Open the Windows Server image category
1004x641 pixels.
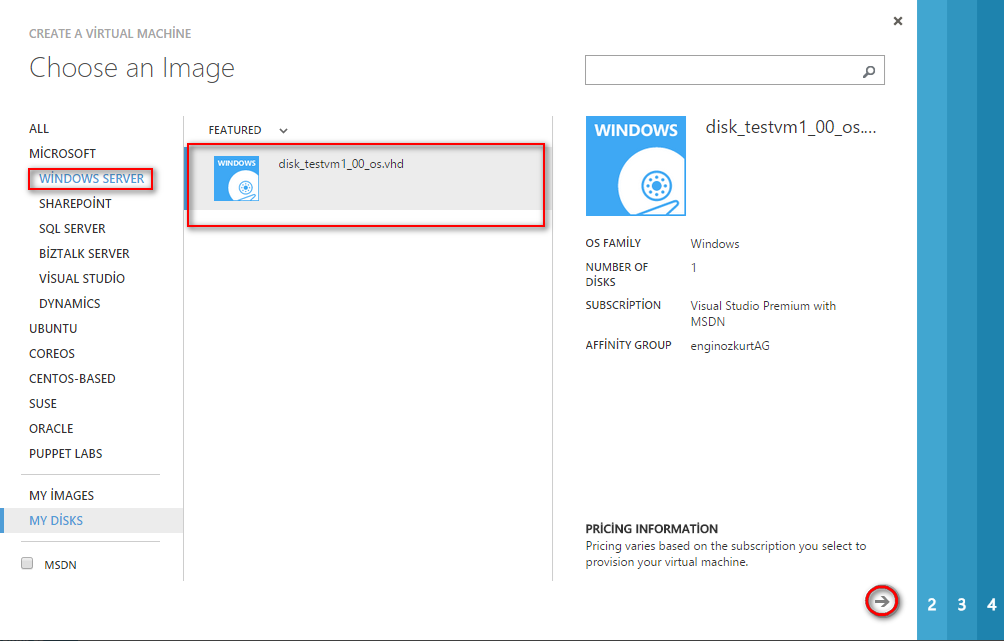click(x=92, y=179)
